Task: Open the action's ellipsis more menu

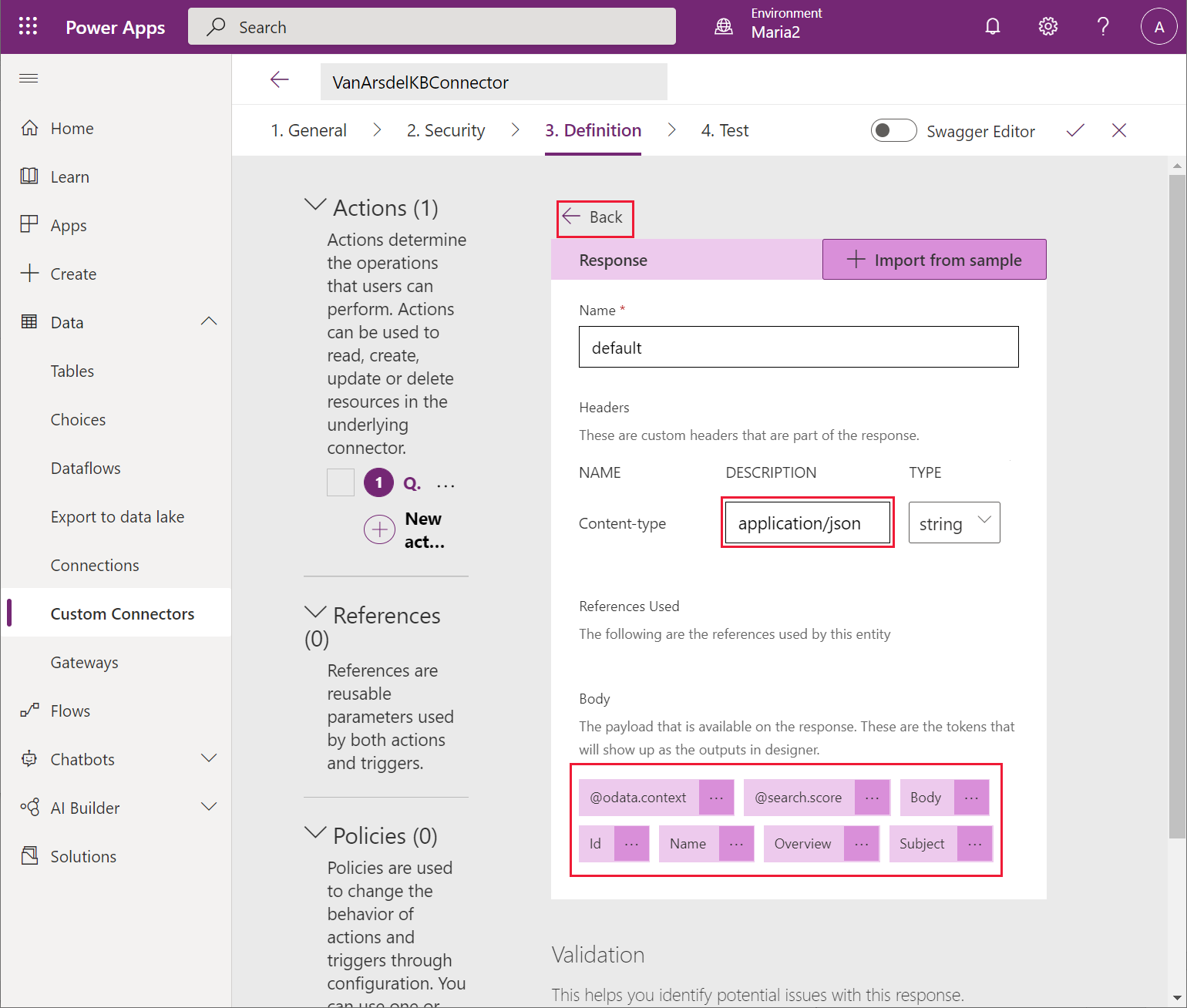Action: pos(446,485)
